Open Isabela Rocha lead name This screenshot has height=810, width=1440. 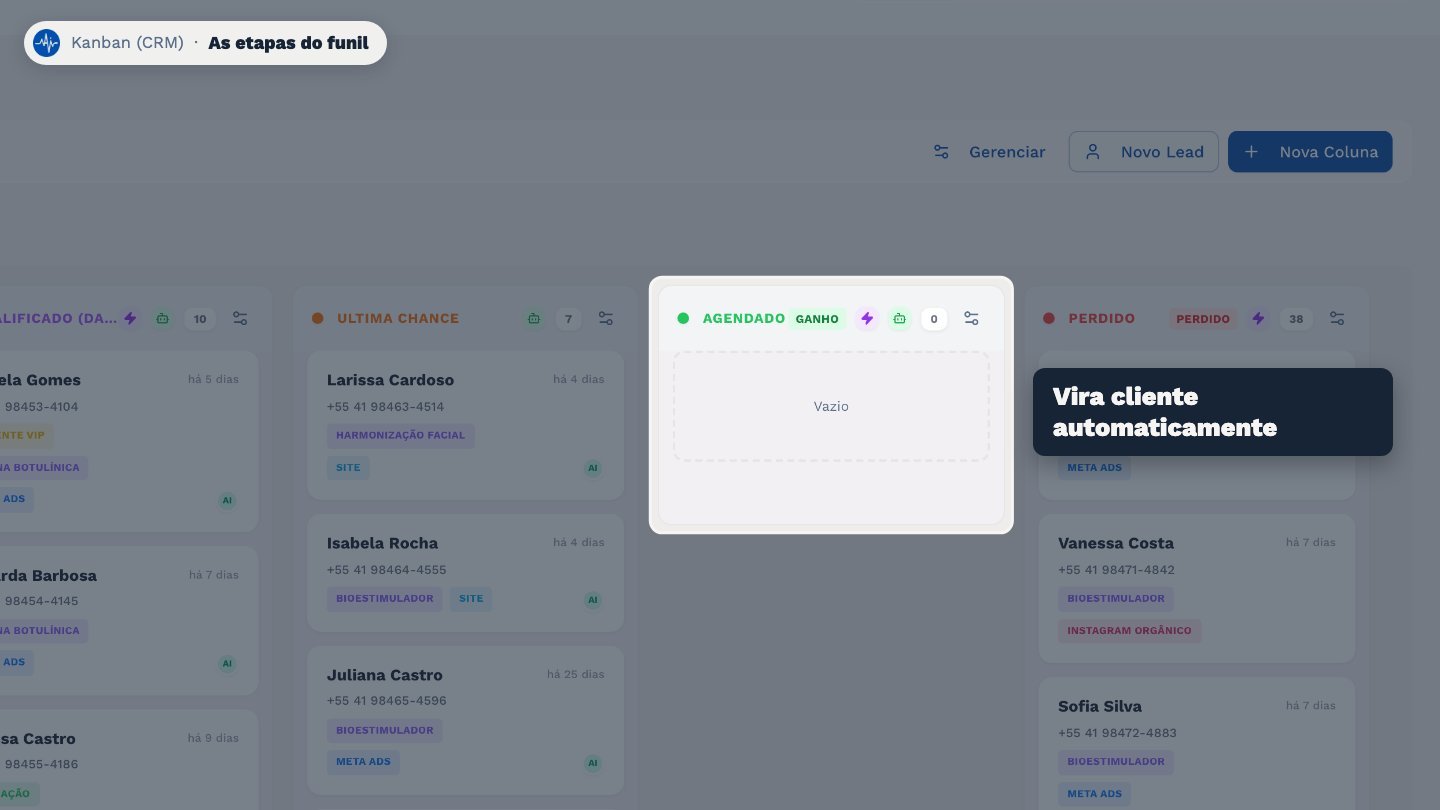tap(382, 543)
